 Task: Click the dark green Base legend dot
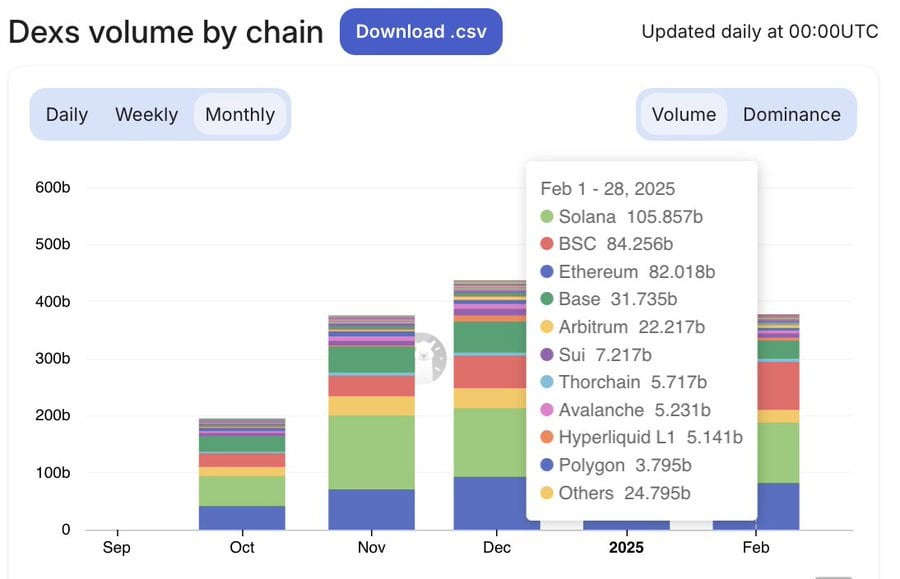pyautogui.click(x=546, y=299)
